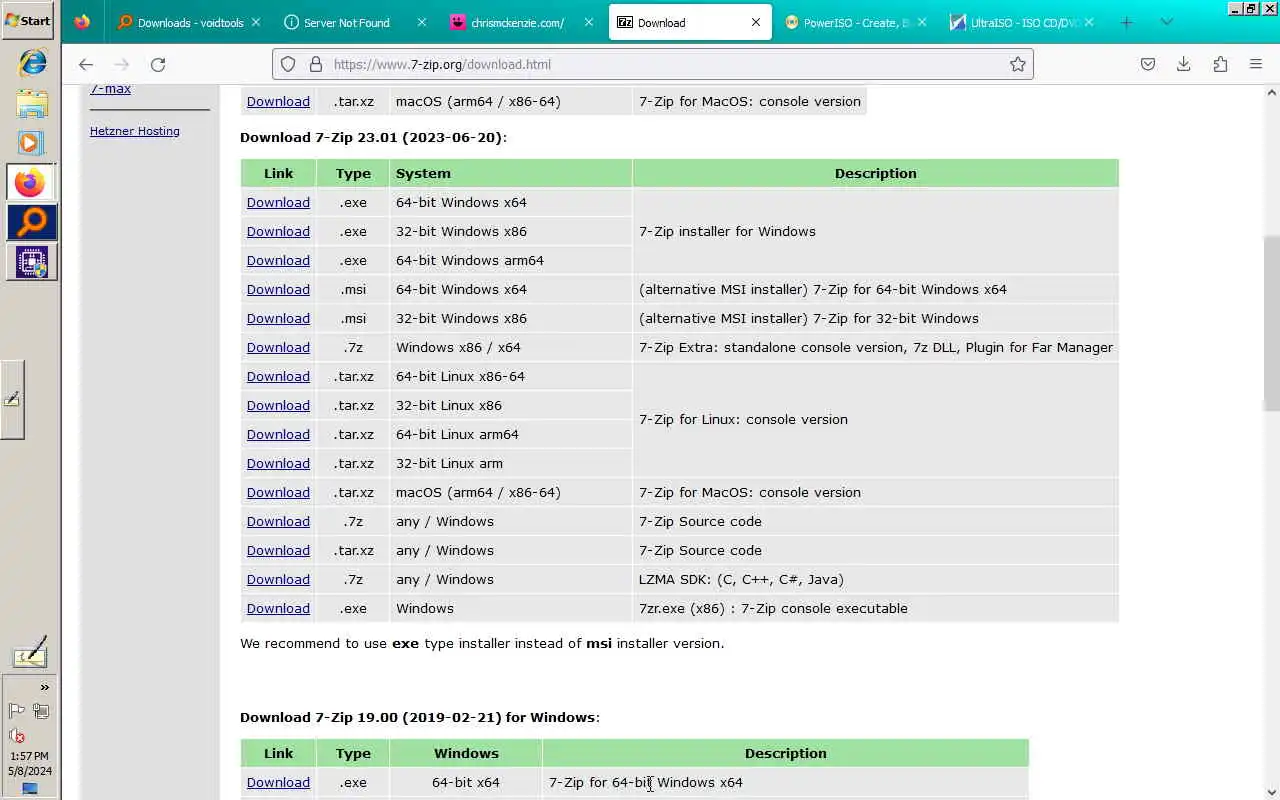Switch to the UltraISO tab

click(1020, 22)
